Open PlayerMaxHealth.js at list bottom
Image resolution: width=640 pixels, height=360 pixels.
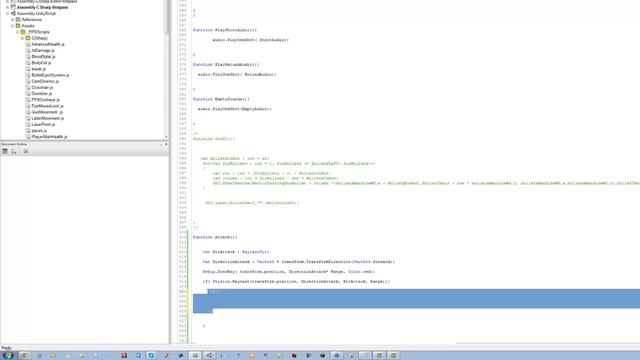click(x=49, y=137)
